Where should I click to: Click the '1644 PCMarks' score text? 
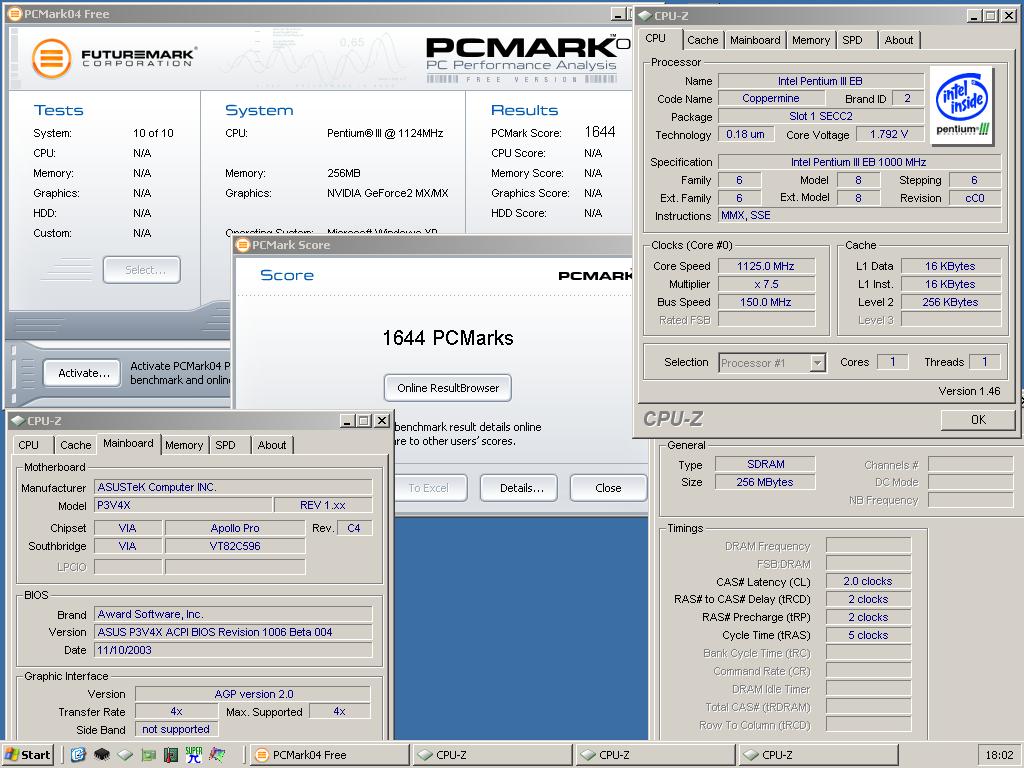click(448, 338)
